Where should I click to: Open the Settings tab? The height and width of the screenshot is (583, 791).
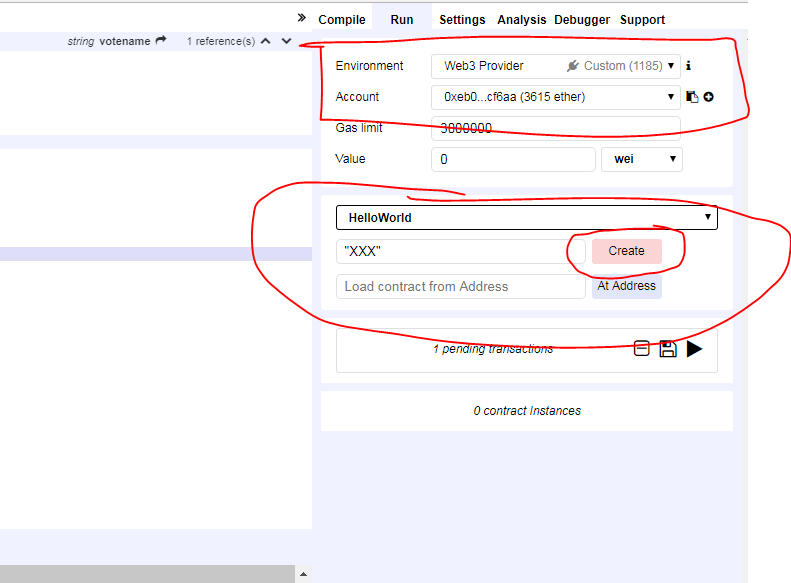click(x=462, y=20)
